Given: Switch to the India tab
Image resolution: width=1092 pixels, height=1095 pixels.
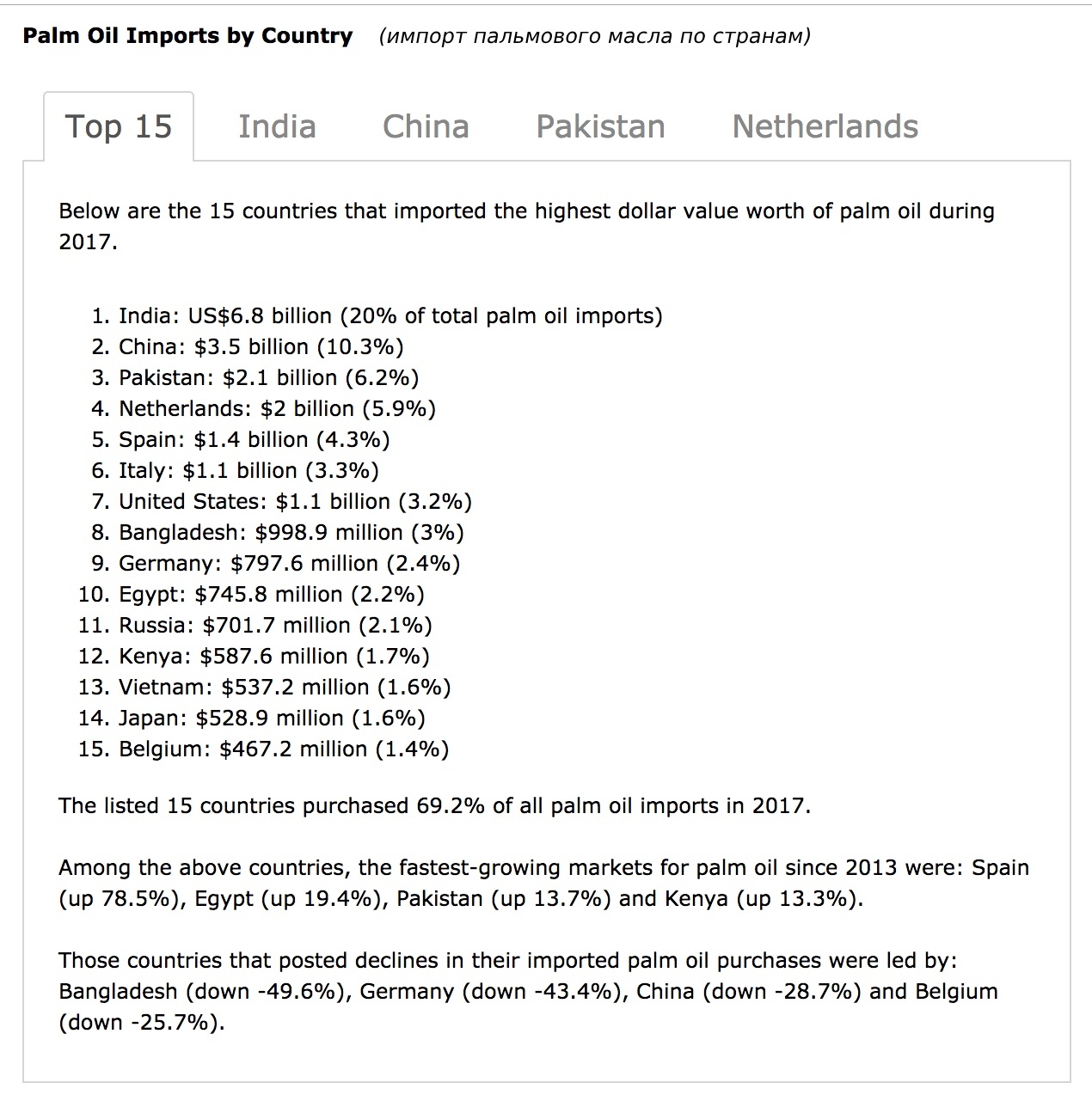Looking at the screenshot, I should point(277,126).
